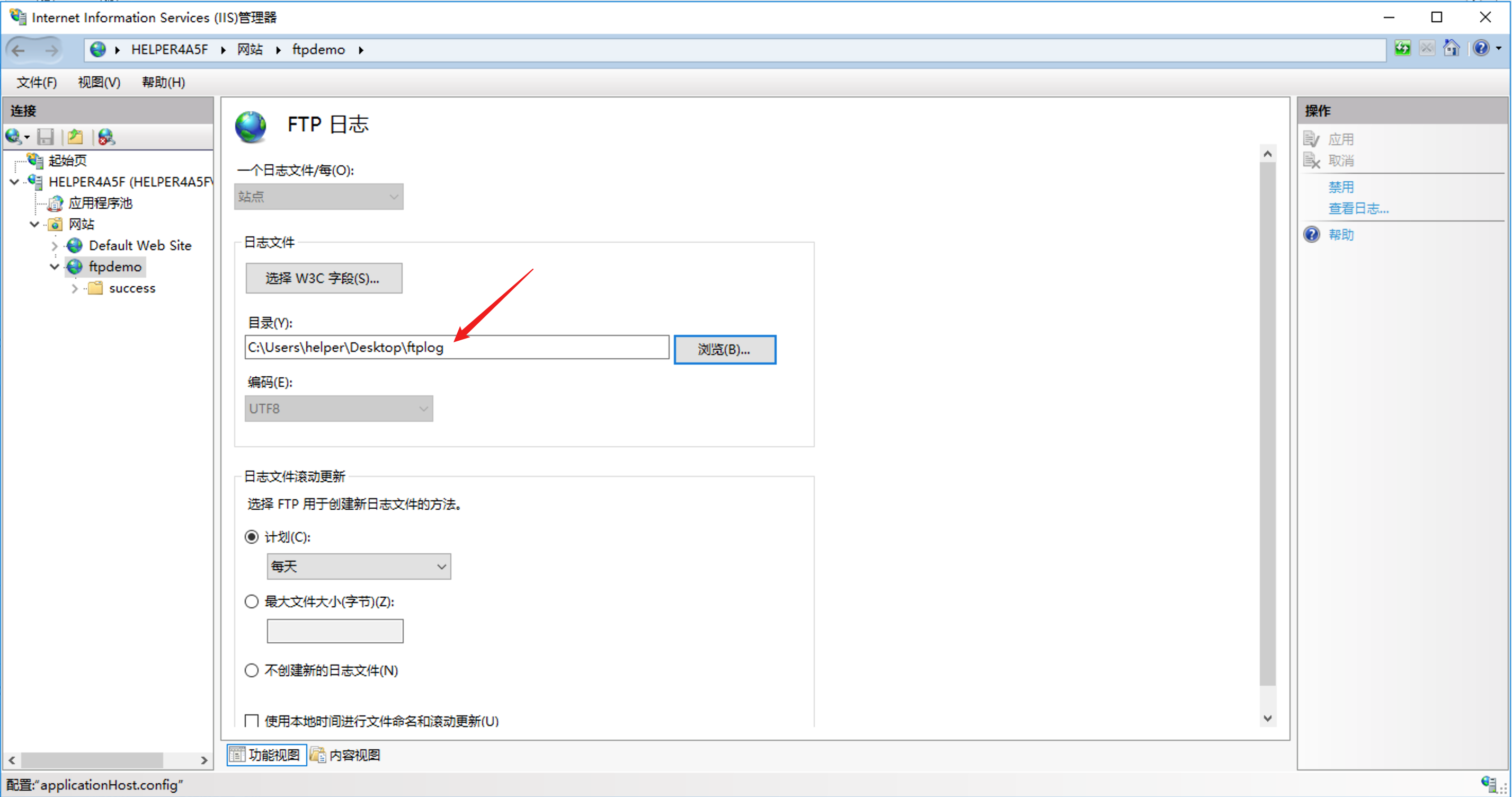The image size is (1512, 797).
Task: Select 最大文件大小(字节) radio option
Action: tap(251, 601)
